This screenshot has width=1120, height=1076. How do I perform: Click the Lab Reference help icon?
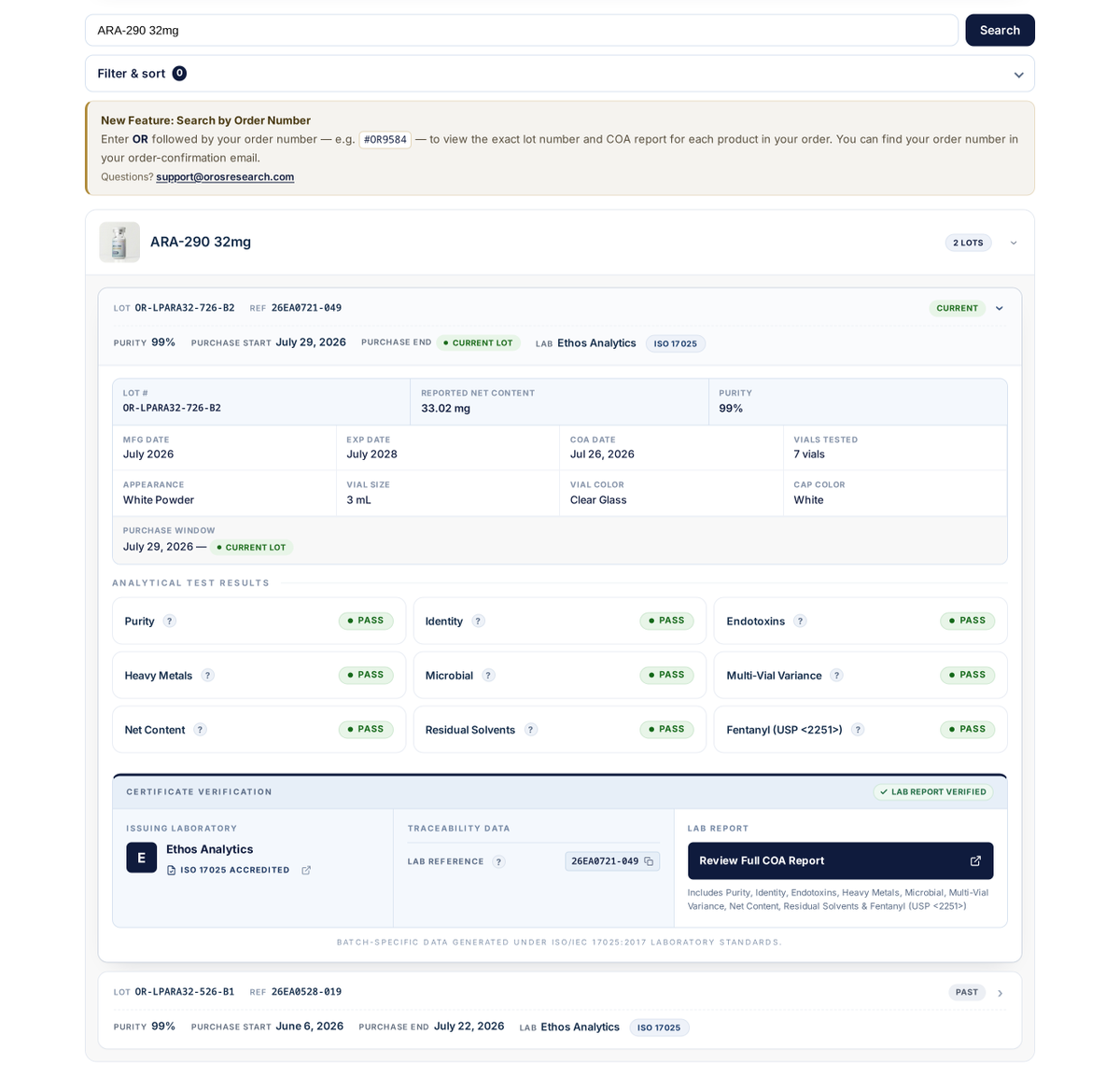[498, 862]
